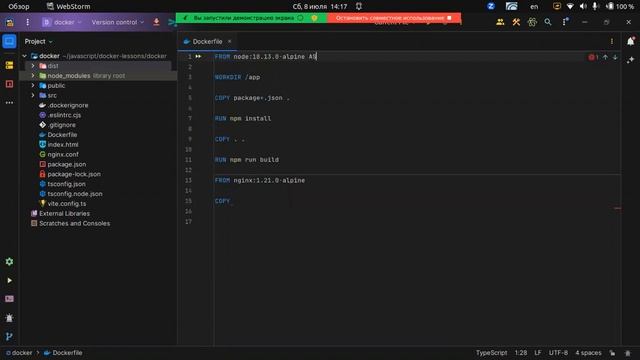640x360 pixels.
Task: Open the Обзор activities overview
Action: [19, 7]
